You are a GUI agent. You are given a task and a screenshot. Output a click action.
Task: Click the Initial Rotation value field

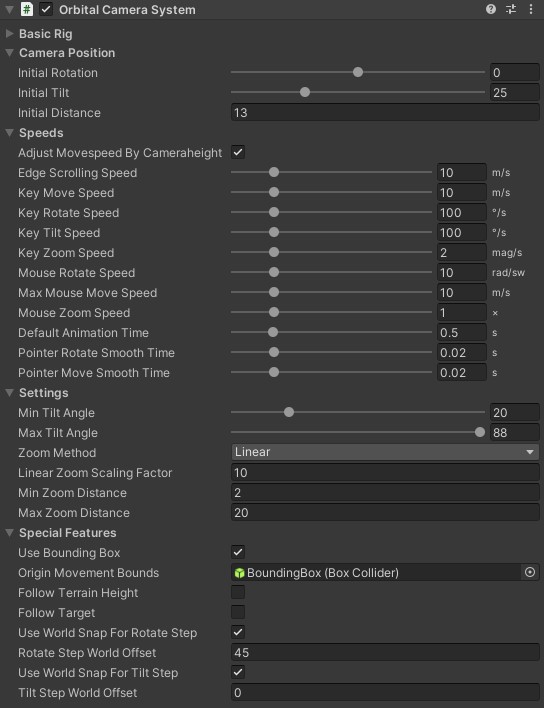[515, 72]
